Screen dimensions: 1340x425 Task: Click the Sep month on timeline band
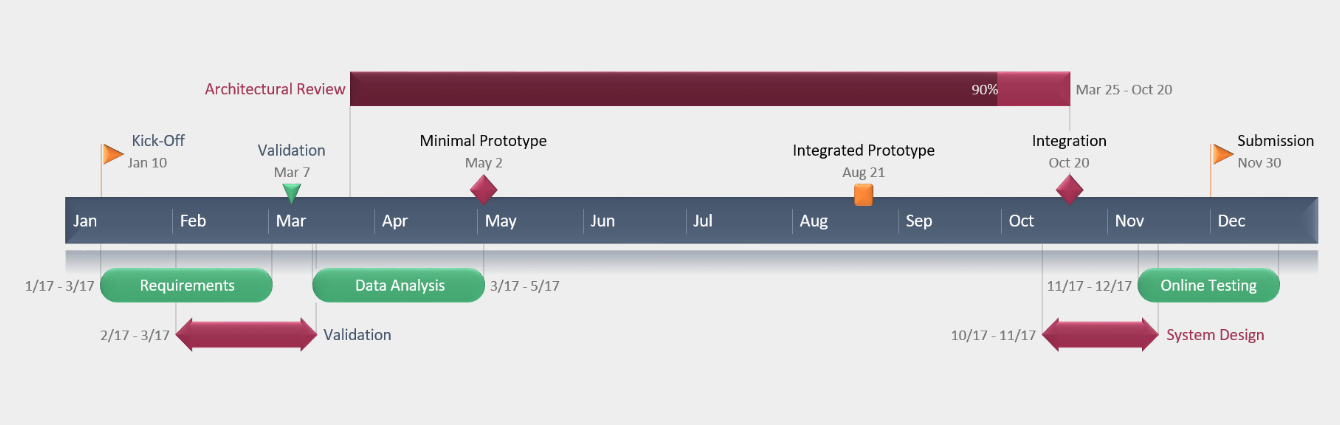919,221
